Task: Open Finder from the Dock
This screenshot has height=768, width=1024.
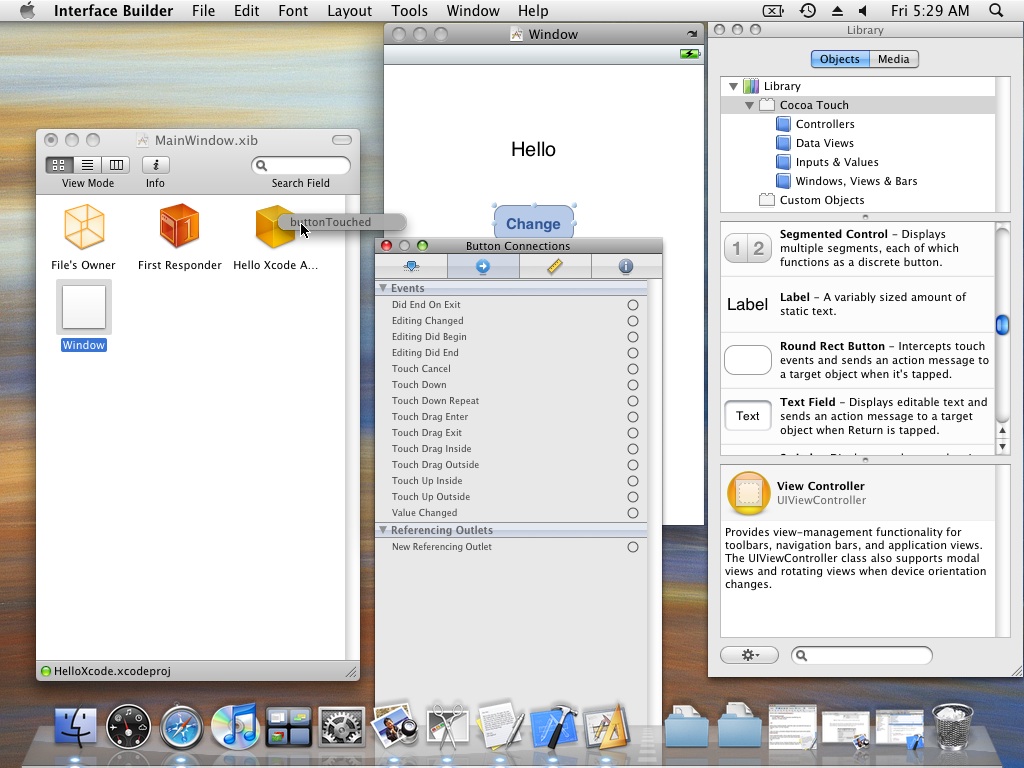Action: (x=75, y=726)
